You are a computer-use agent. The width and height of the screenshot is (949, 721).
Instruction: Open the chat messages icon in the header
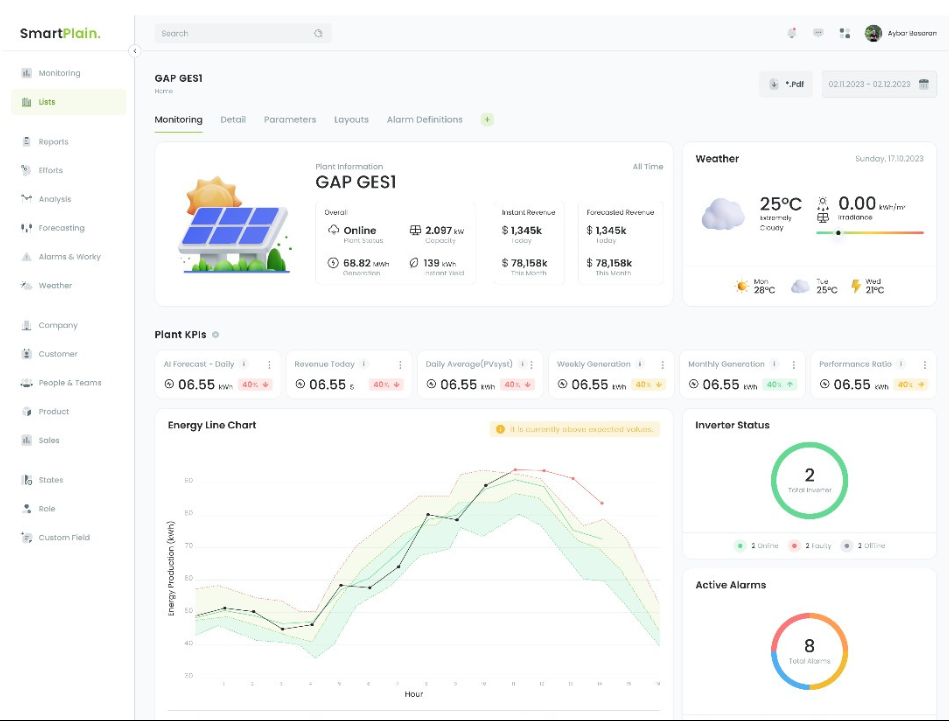click(818, 33)
